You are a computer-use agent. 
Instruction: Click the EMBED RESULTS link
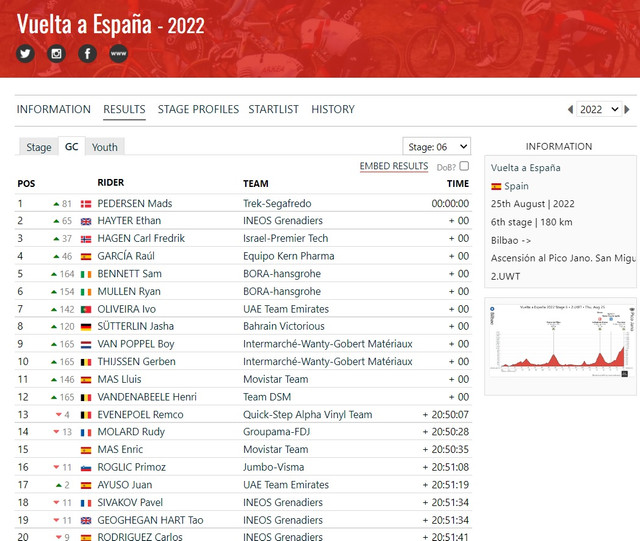click(394, 166)
